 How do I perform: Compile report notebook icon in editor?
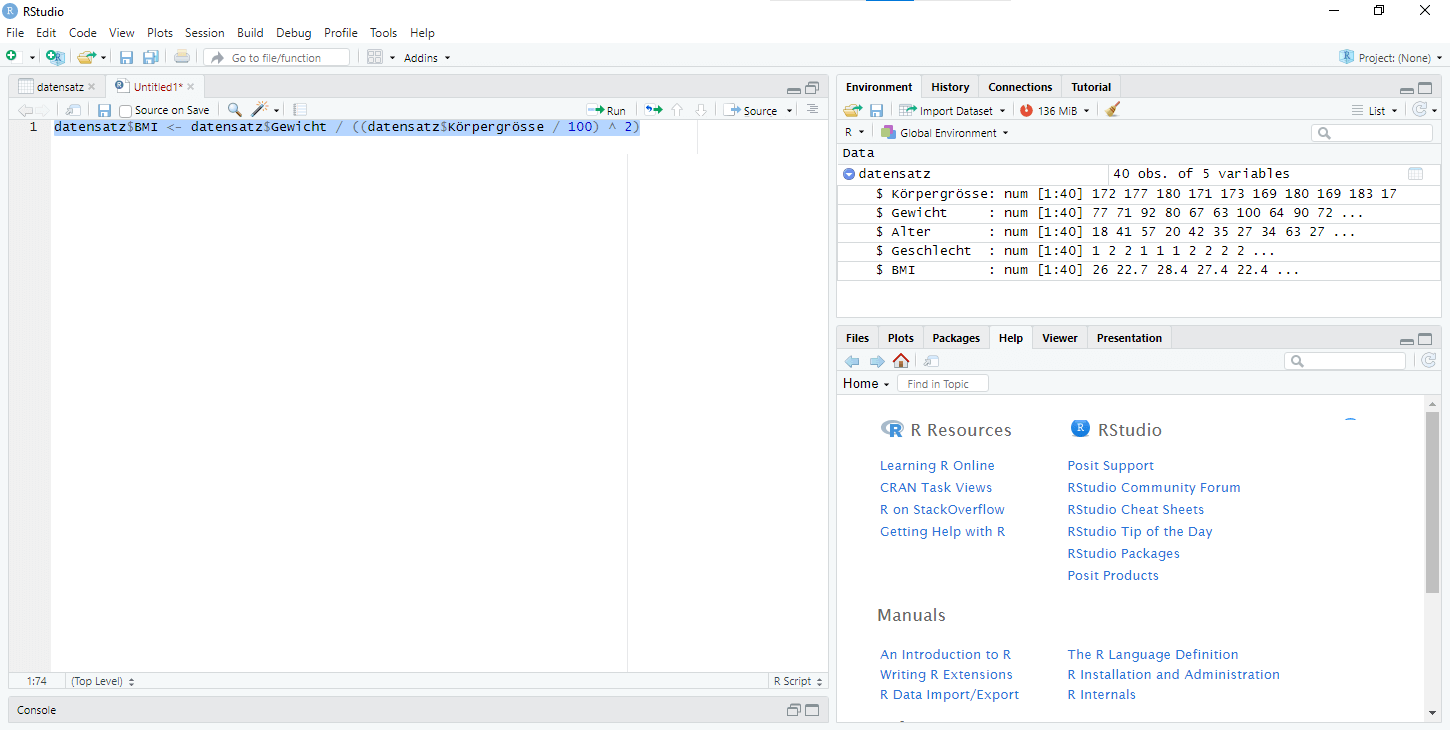coord(300,110)
